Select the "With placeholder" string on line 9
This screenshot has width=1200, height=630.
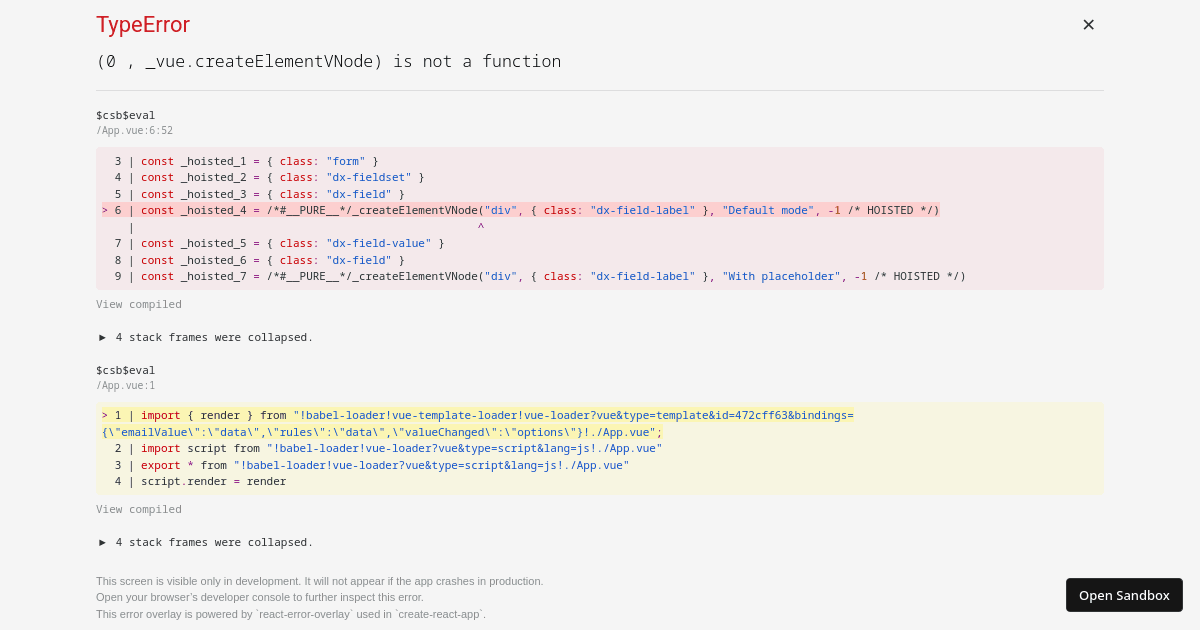(780, 276)
